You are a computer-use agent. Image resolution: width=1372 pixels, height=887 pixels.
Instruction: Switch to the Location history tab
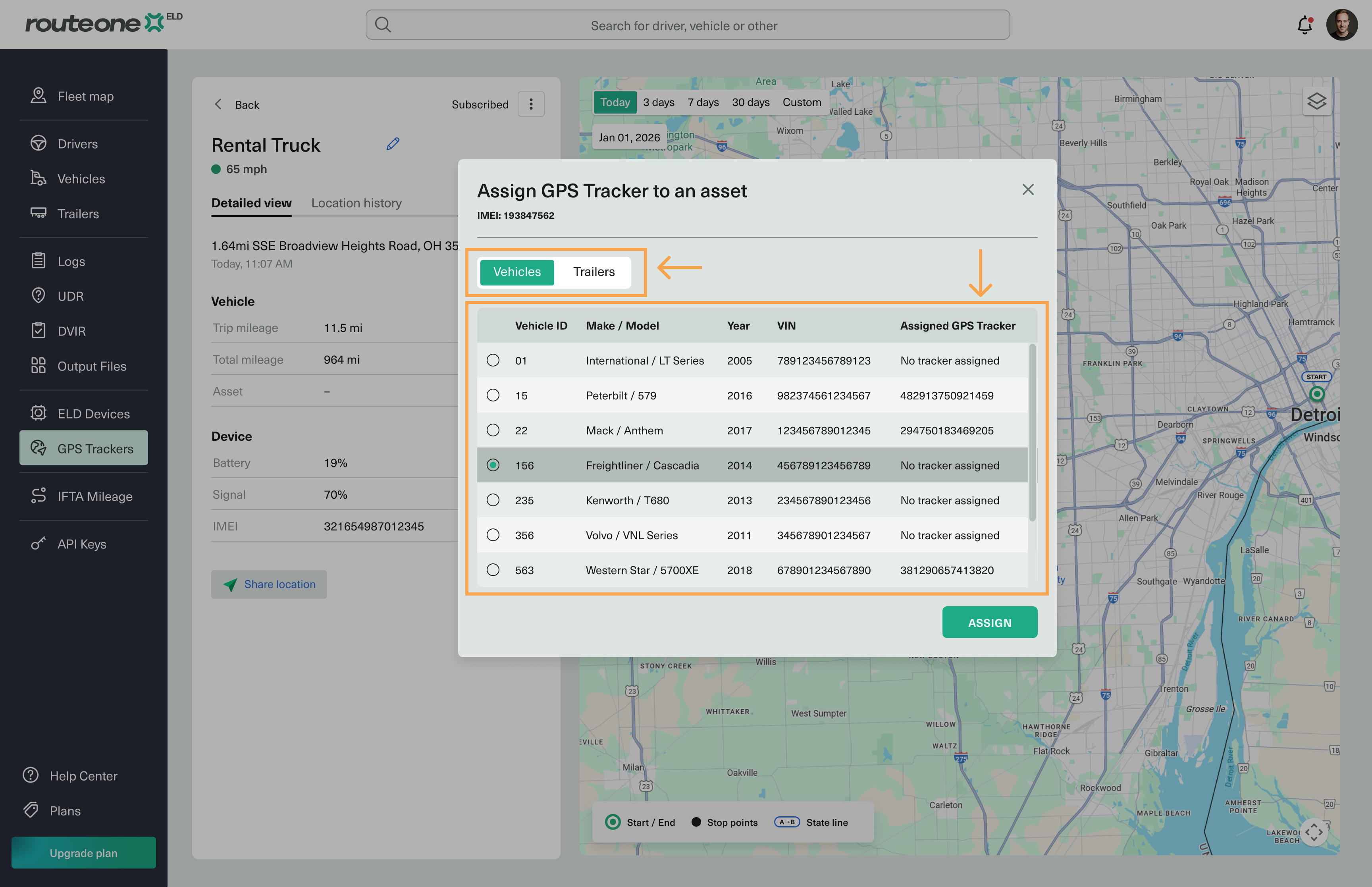(356, 203)
